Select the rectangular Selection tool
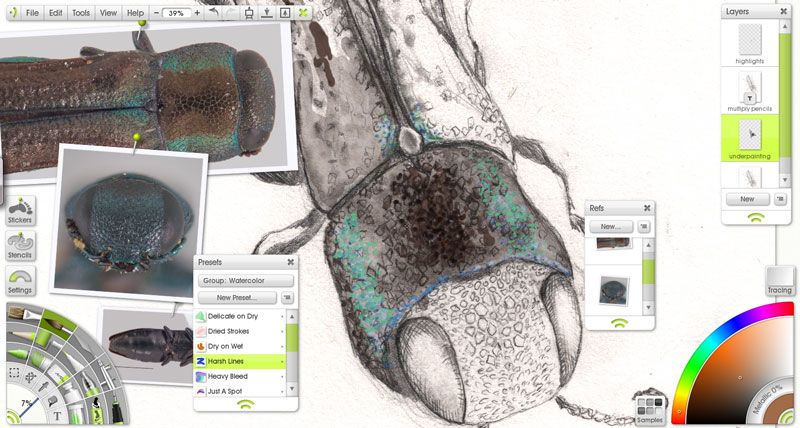This screenshot has width=800, height=428. (14, 373)
